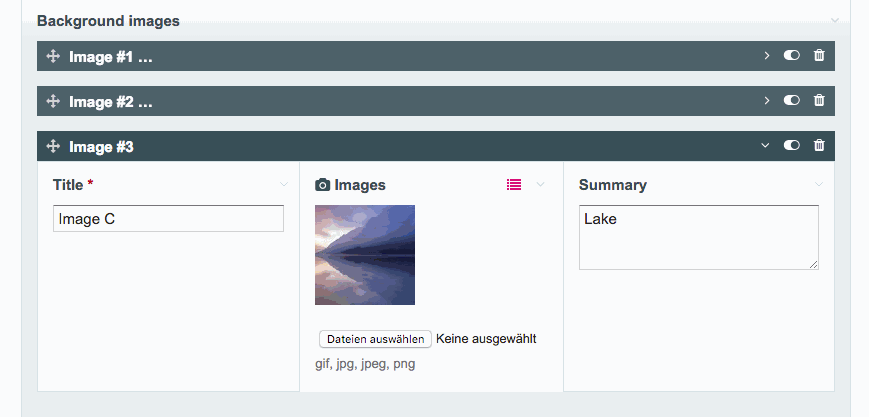
Task: Click the Image #2 header title
Action: (x=111, y=102)
